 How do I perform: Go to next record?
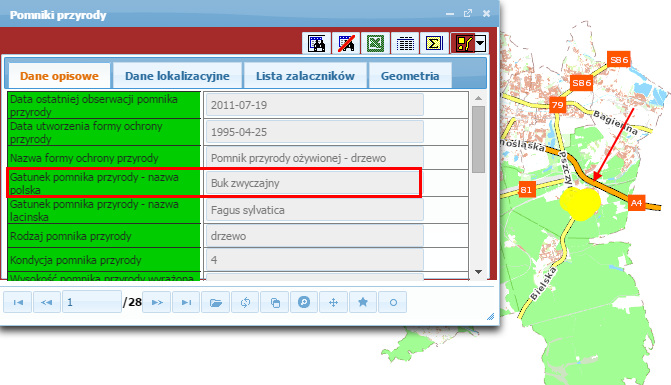pyautogui.click(x=157, y=302)
